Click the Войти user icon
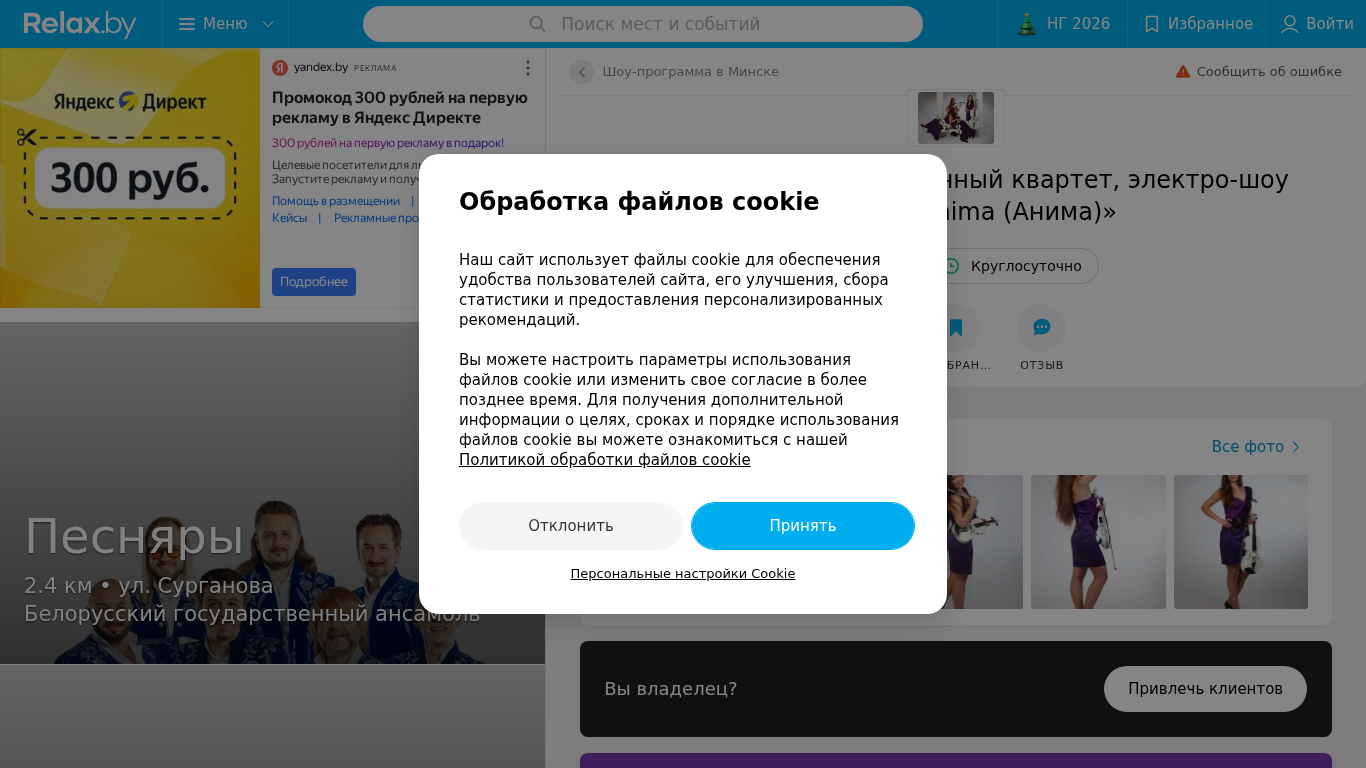This screenshot has height=768, width=1366. [1290, 24]
